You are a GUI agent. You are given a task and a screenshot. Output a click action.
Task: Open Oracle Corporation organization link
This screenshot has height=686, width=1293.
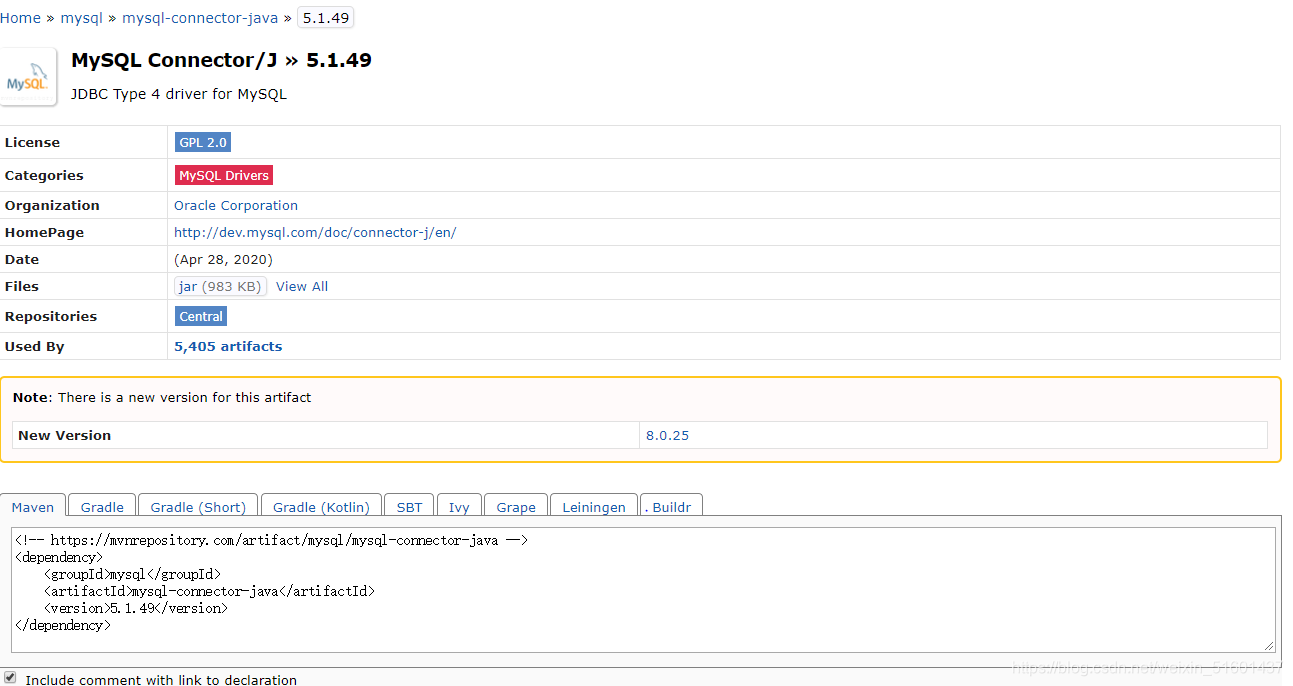[x=236, y=205]
